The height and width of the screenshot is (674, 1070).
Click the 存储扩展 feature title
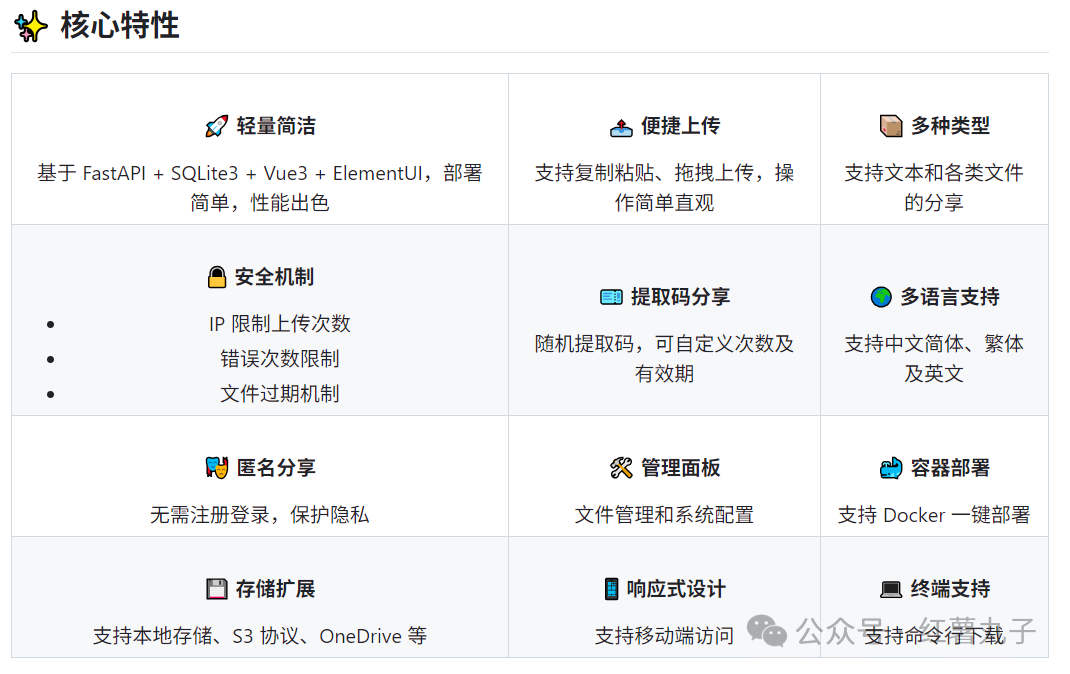pos(275,589)
